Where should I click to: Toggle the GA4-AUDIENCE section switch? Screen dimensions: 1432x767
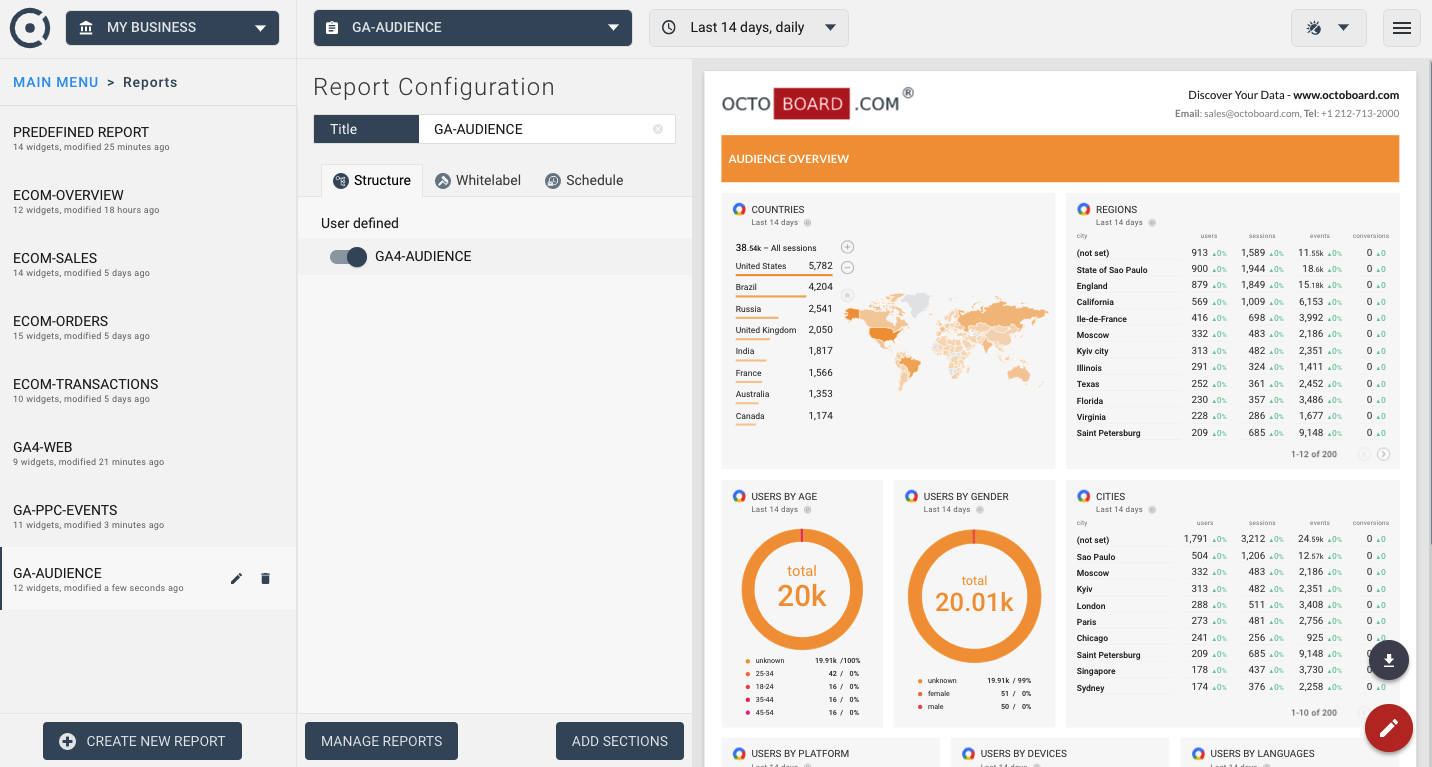point(348,257)
